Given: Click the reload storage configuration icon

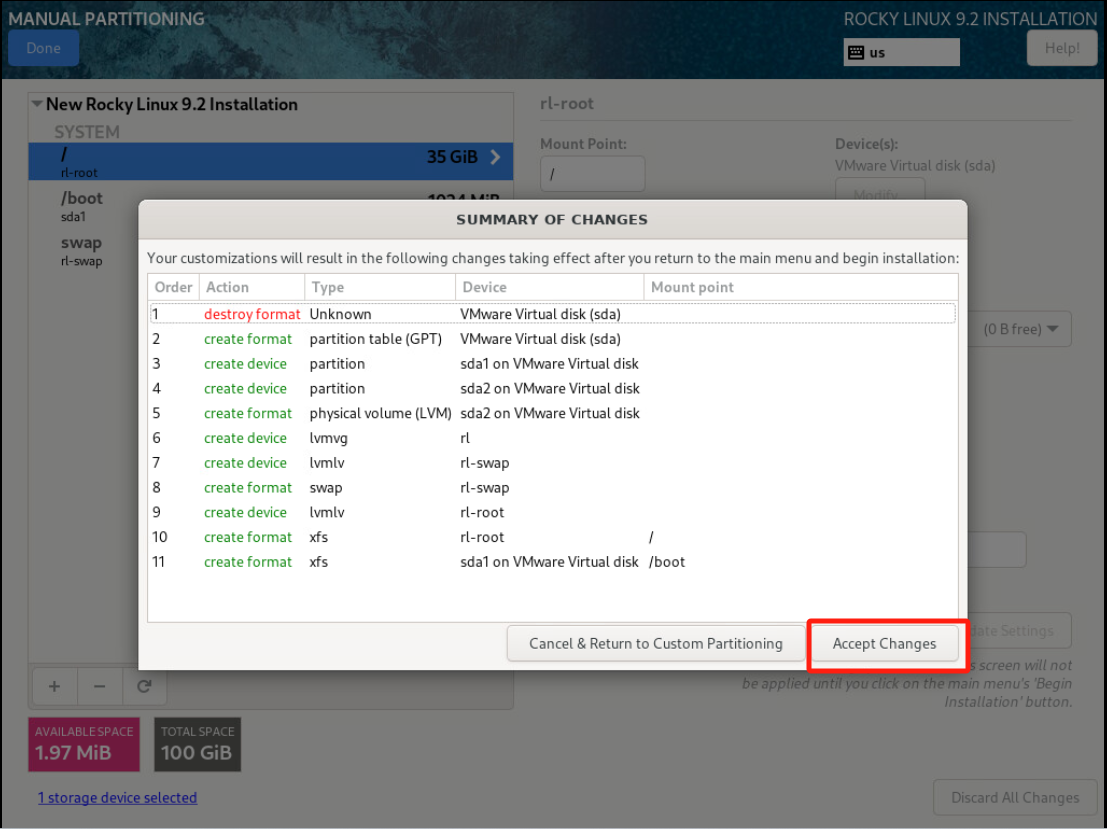Looking at the screenshot, I should pos(145,686).
